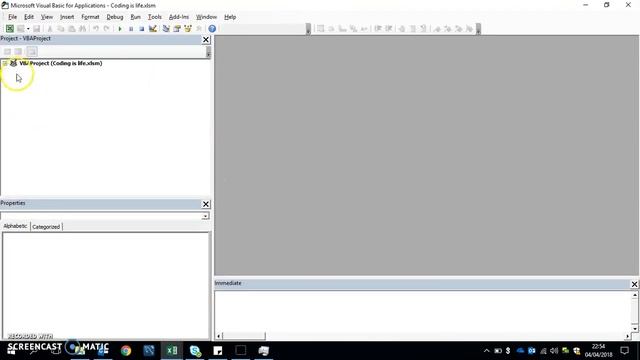Click the Undo toolbar icon
This screenshot has width=640, height=360.
point(96,29)
